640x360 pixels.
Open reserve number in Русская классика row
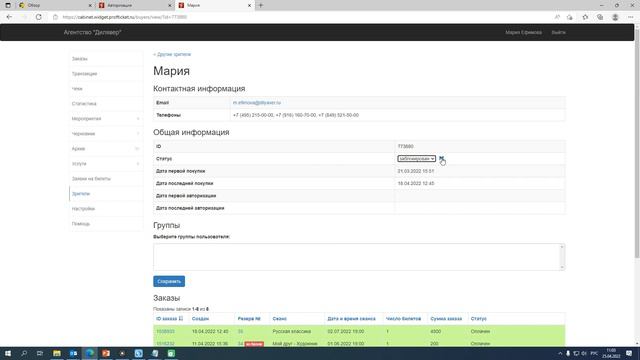[x=240, y=331]
